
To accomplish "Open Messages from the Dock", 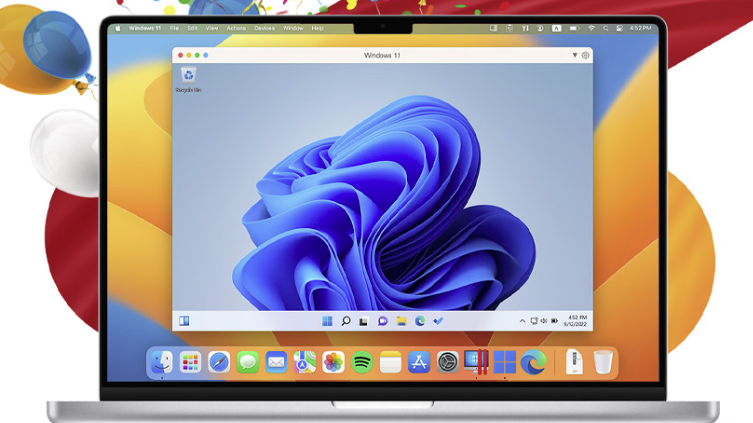I will point(247,362).
